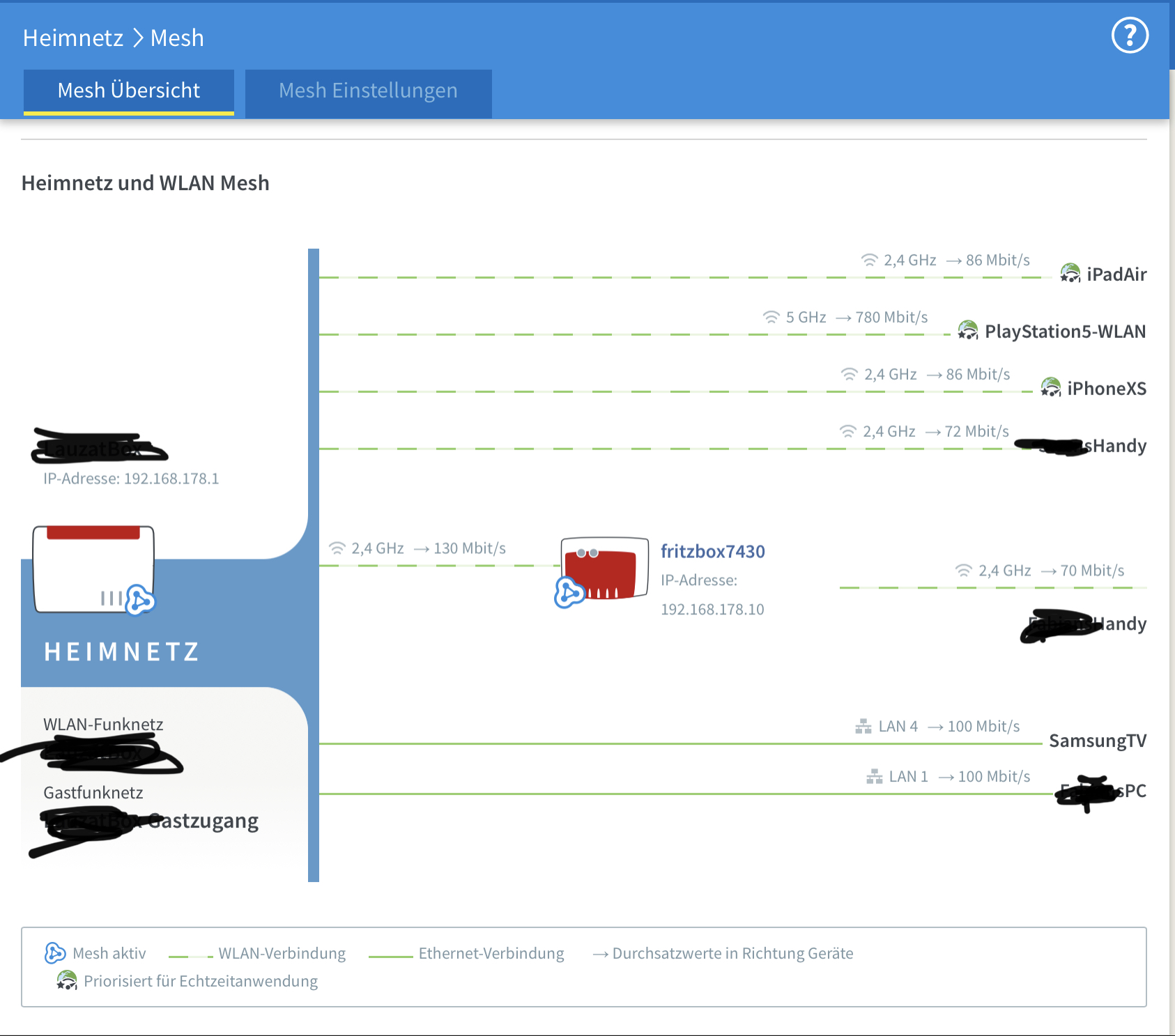This screenshot has width=1175, height=1036.
Task: Switch to Mesh Übersicht tab
Action: pos(129,92)
